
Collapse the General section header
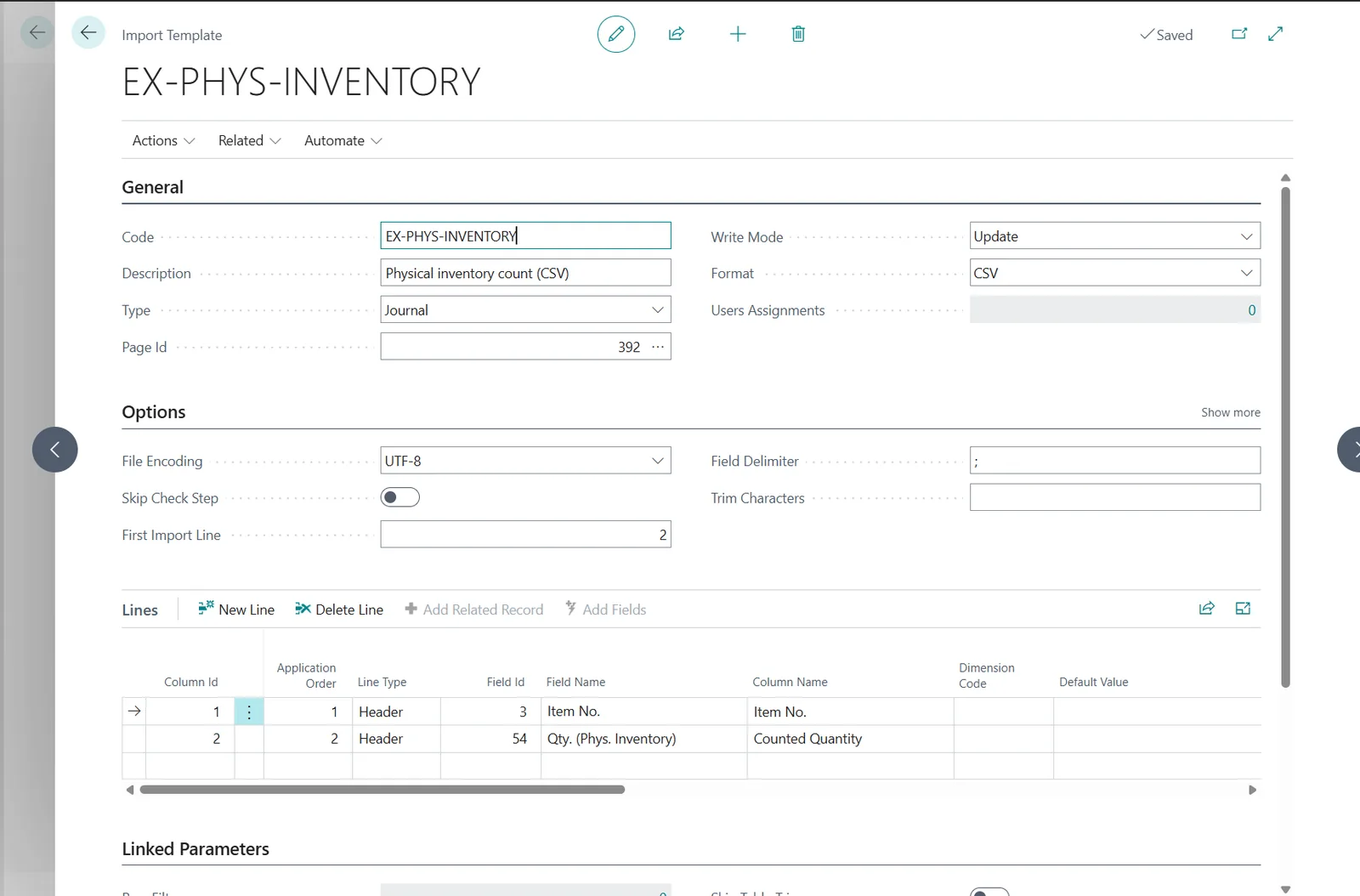point(153,187)
